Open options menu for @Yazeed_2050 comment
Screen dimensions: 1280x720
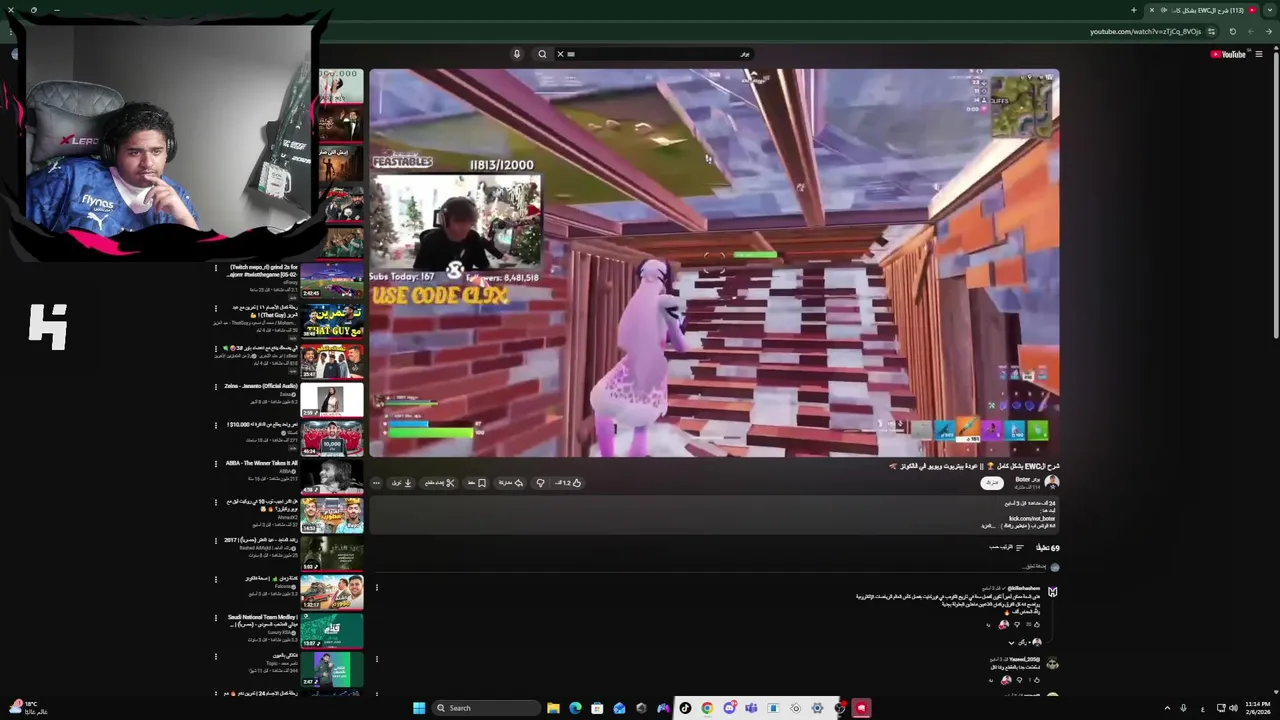coord(377,659)
